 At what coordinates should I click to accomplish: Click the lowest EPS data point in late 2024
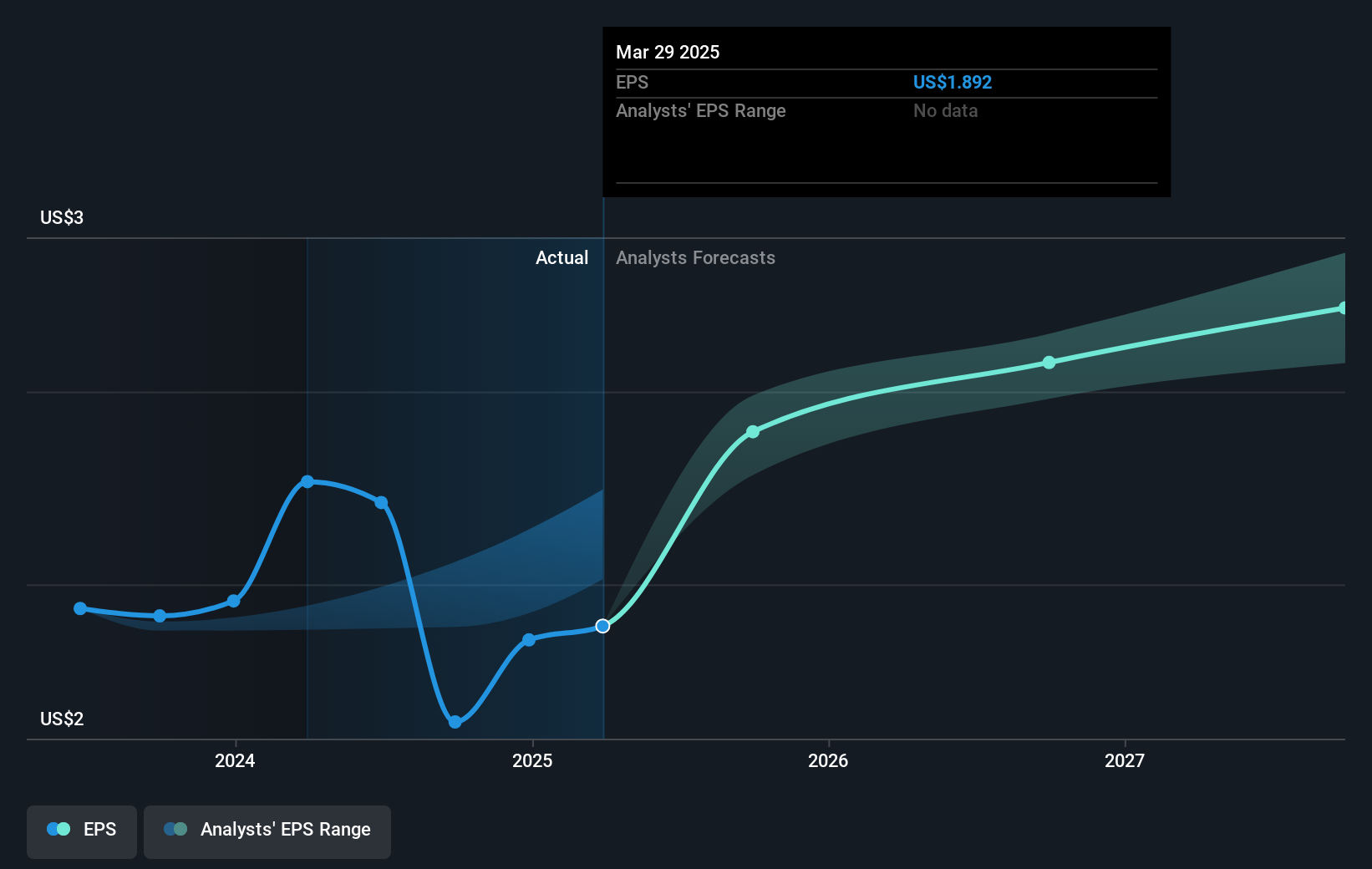[x=455, y=722]
